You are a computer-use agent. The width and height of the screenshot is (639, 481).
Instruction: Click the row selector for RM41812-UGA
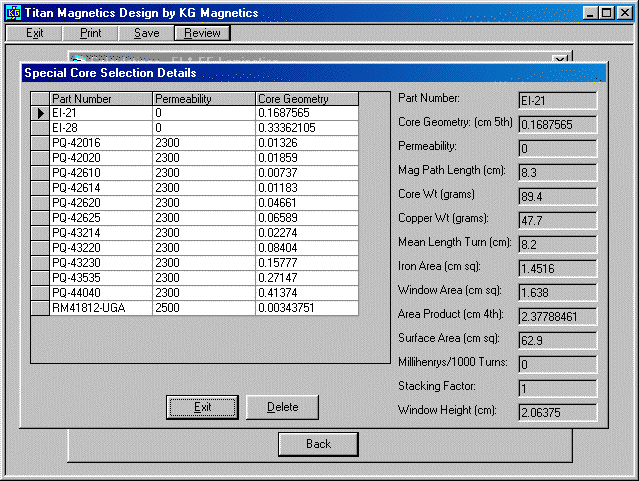(40, 308)
